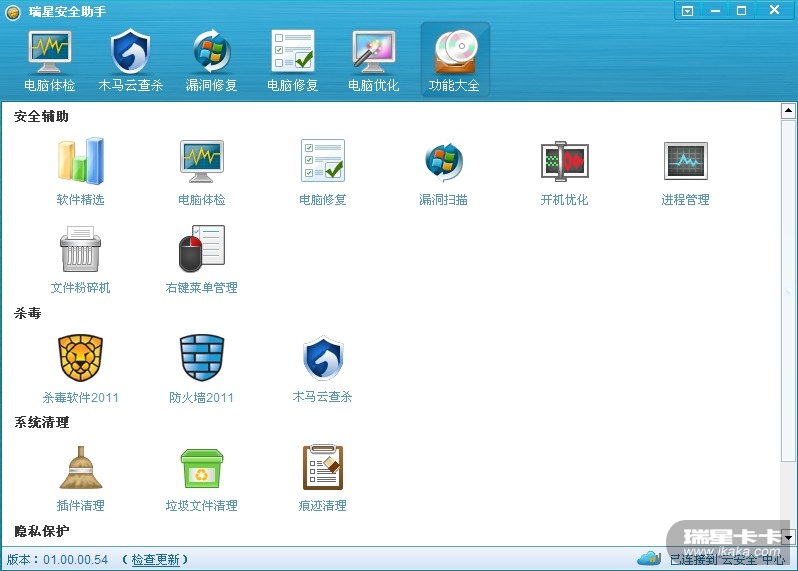Click the 右键菜单管理 label text
Viewport: 798px width, 571px height.
click(x=202, y=288)
